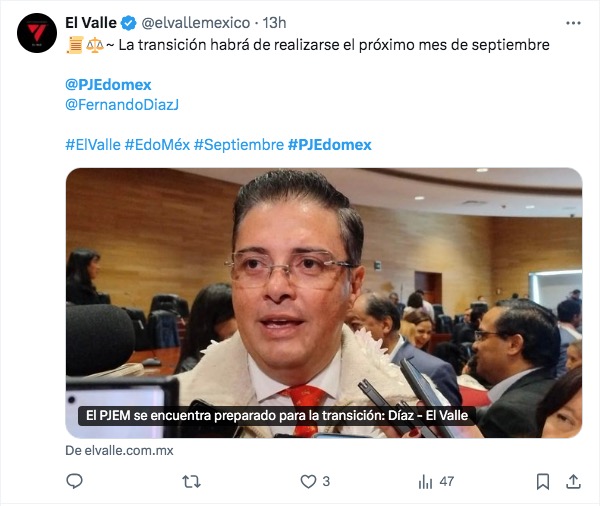Screen dimensions: 602x506
Task: Open the @elvallemexico handle
Action: tap(196, 23)
